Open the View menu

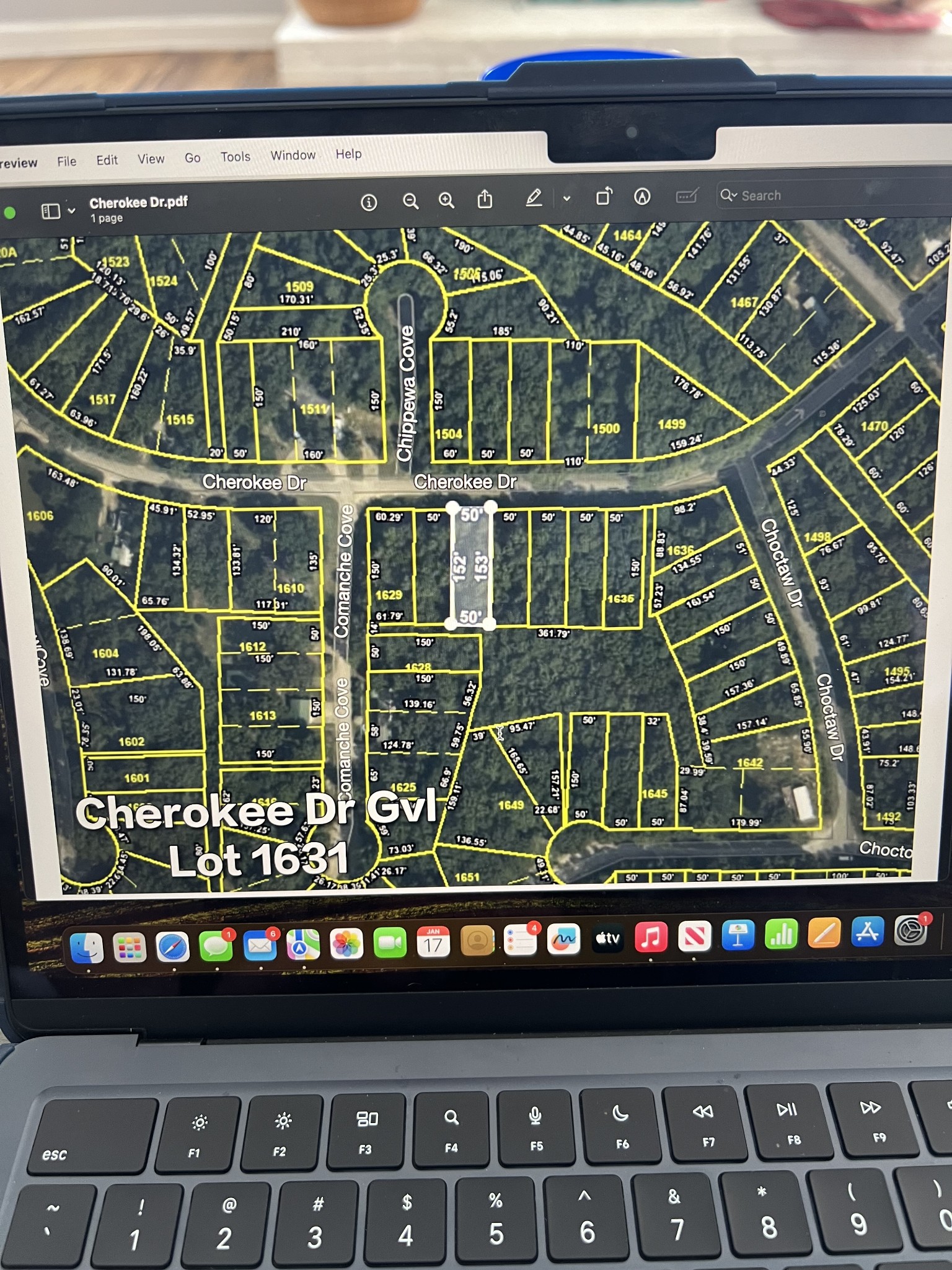click(x=151, y=159)
